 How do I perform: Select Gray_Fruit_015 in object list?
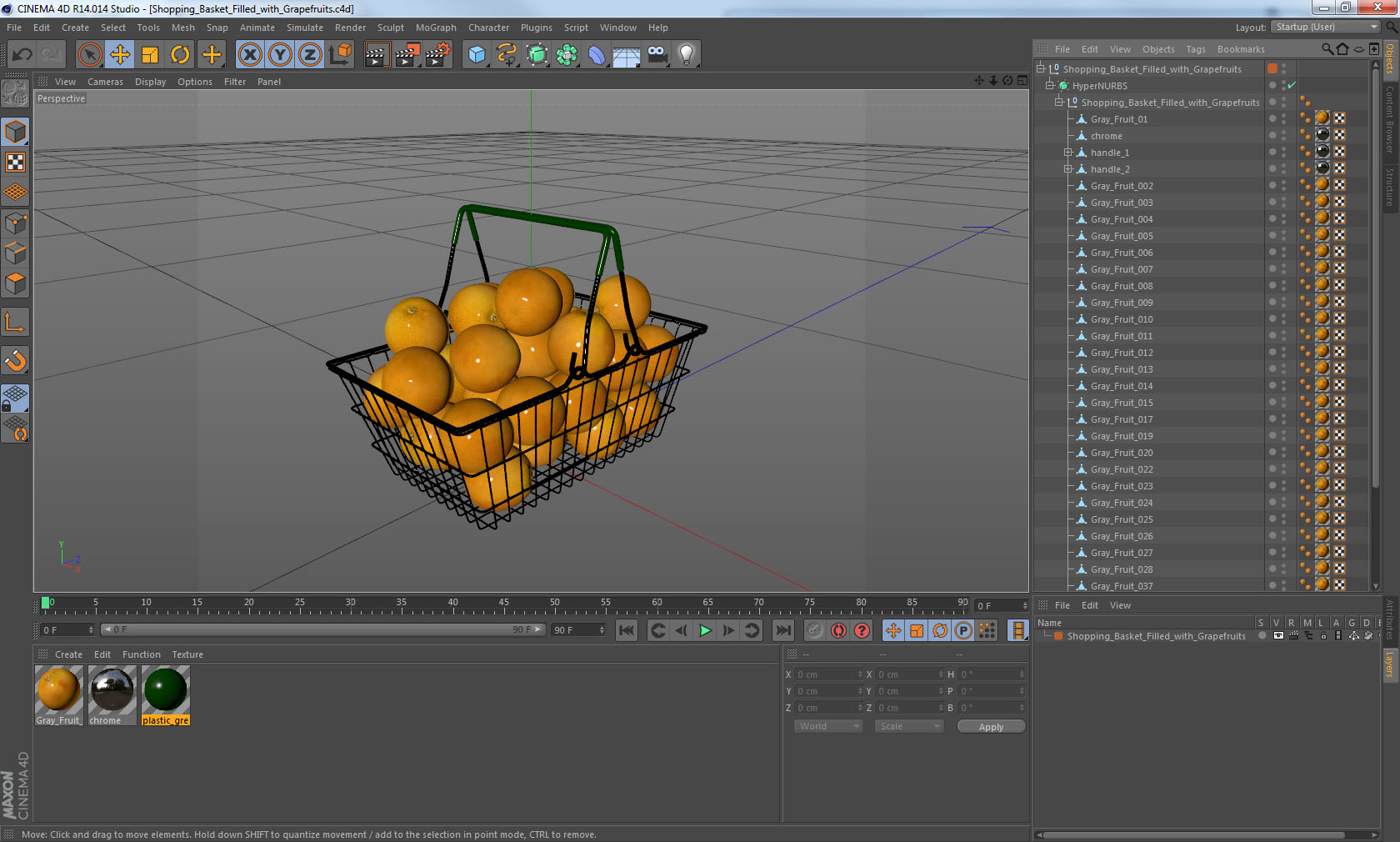pyautogui.click(x=1122, y=403)
